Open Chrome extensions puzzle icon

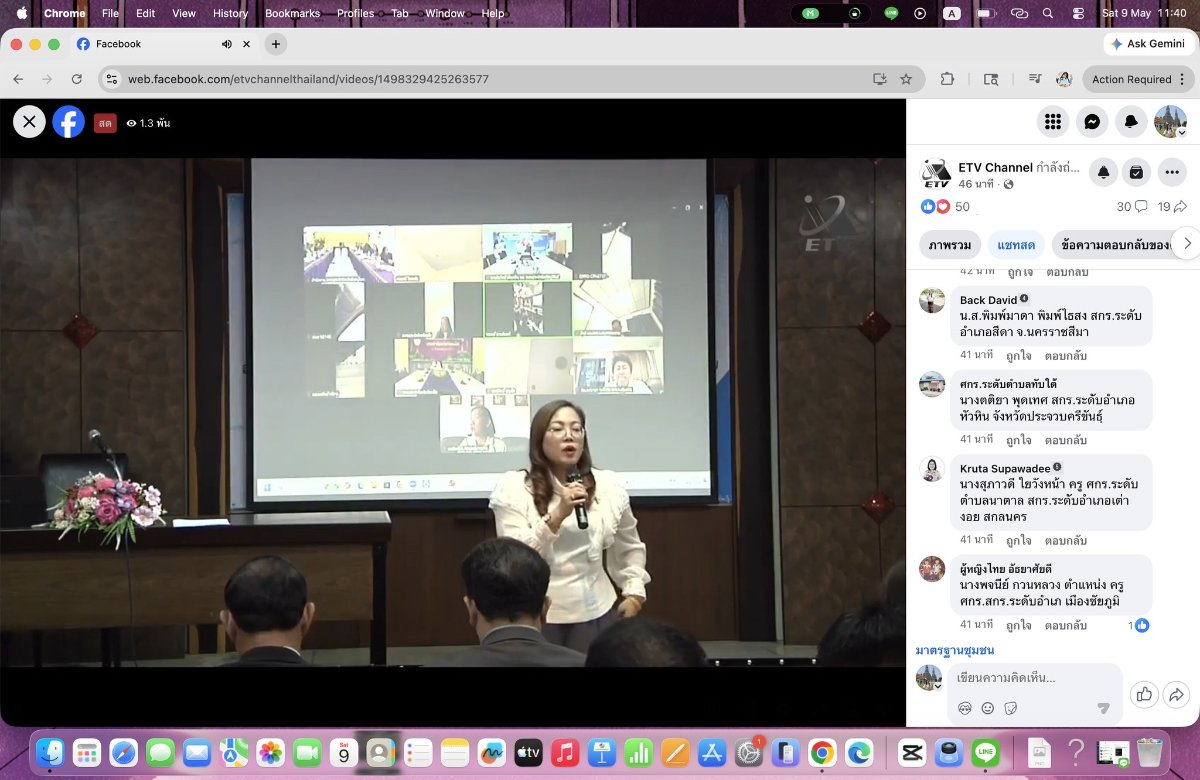(x=947, y=79)
